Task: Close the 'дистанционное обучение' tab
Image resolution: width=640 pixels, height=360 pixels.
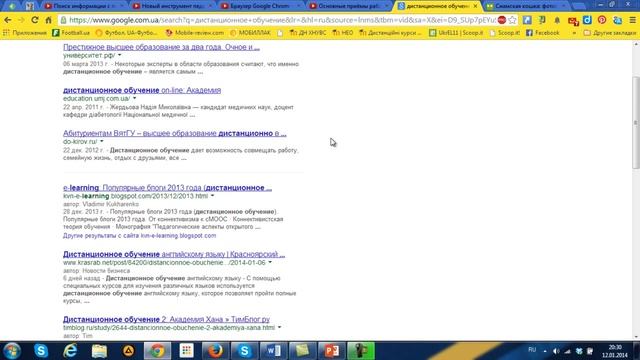Action: pos(475,6)
